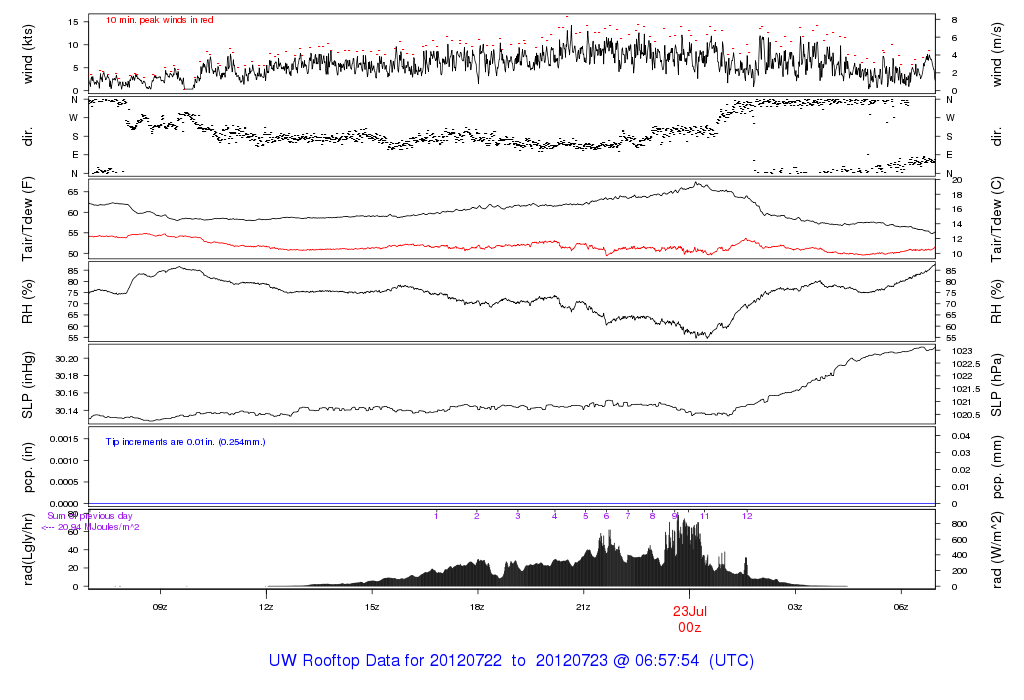The width and height of the screenshot is (1024, 700).
Task: Click the '10 min. peak winds in red' note
Action: tap(159, 20)
